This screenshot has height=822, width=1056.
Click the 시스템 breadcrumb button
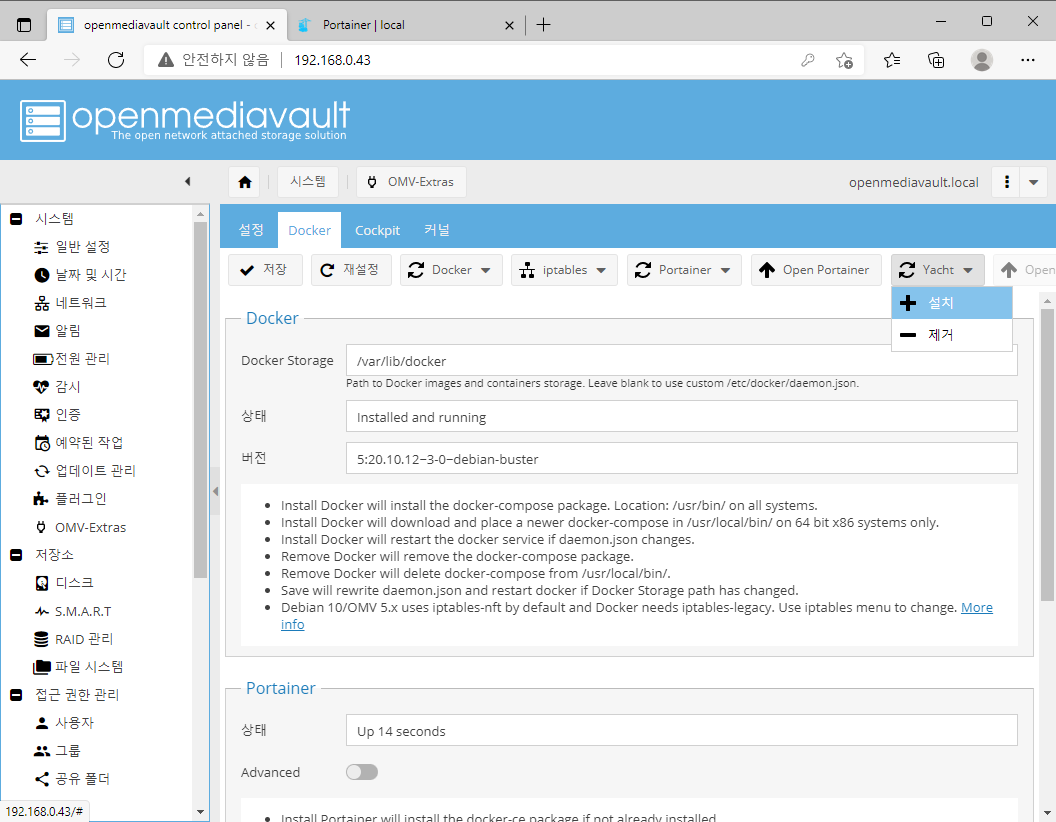click(x=308, y=182)
